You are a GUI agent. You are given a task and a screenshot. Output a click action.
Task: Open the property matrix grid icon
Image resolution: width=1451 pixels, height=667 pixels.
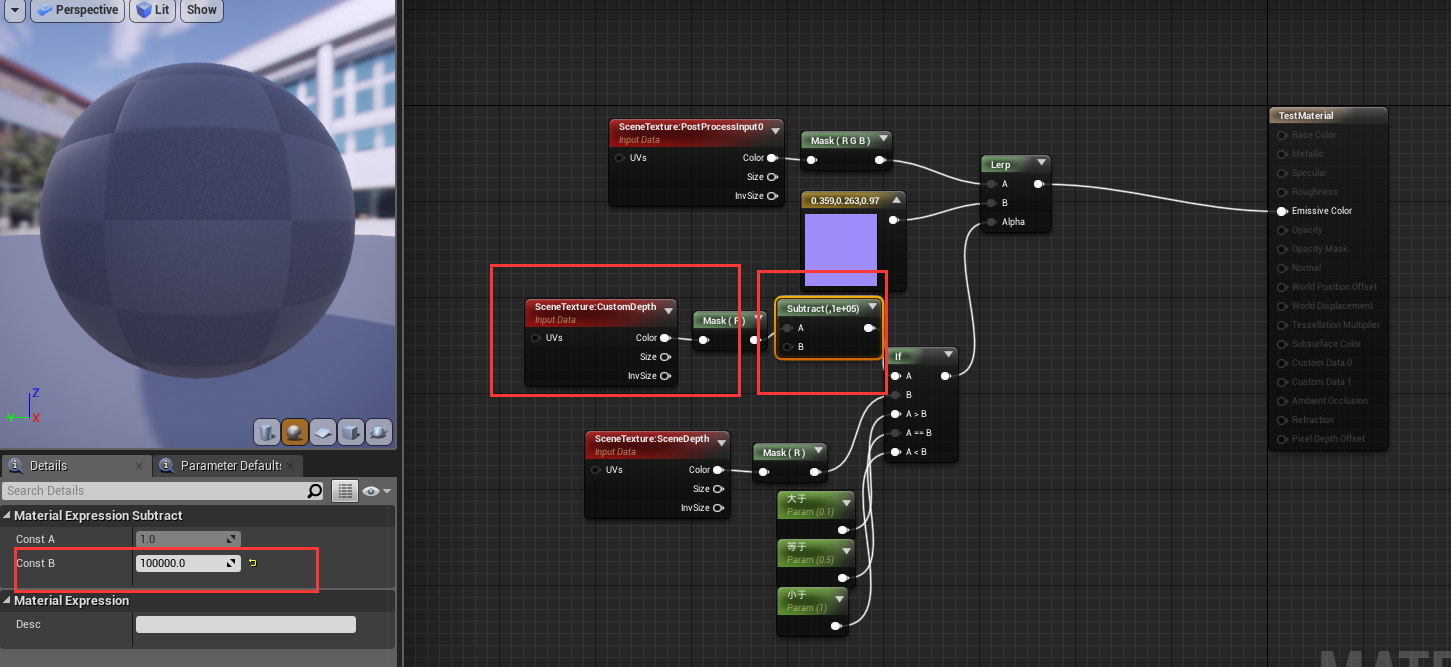(347, 490)
